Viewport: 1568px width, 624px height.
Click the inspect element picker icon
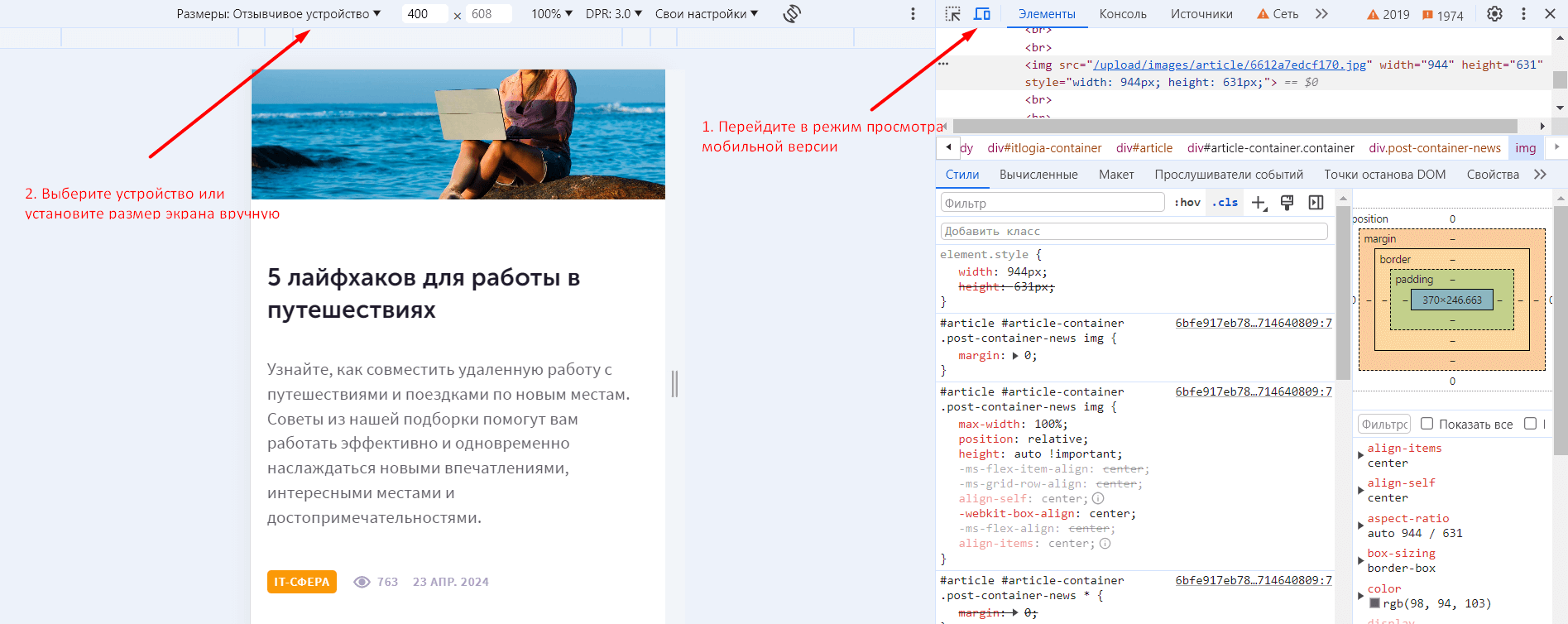click(x=953, y=14)
